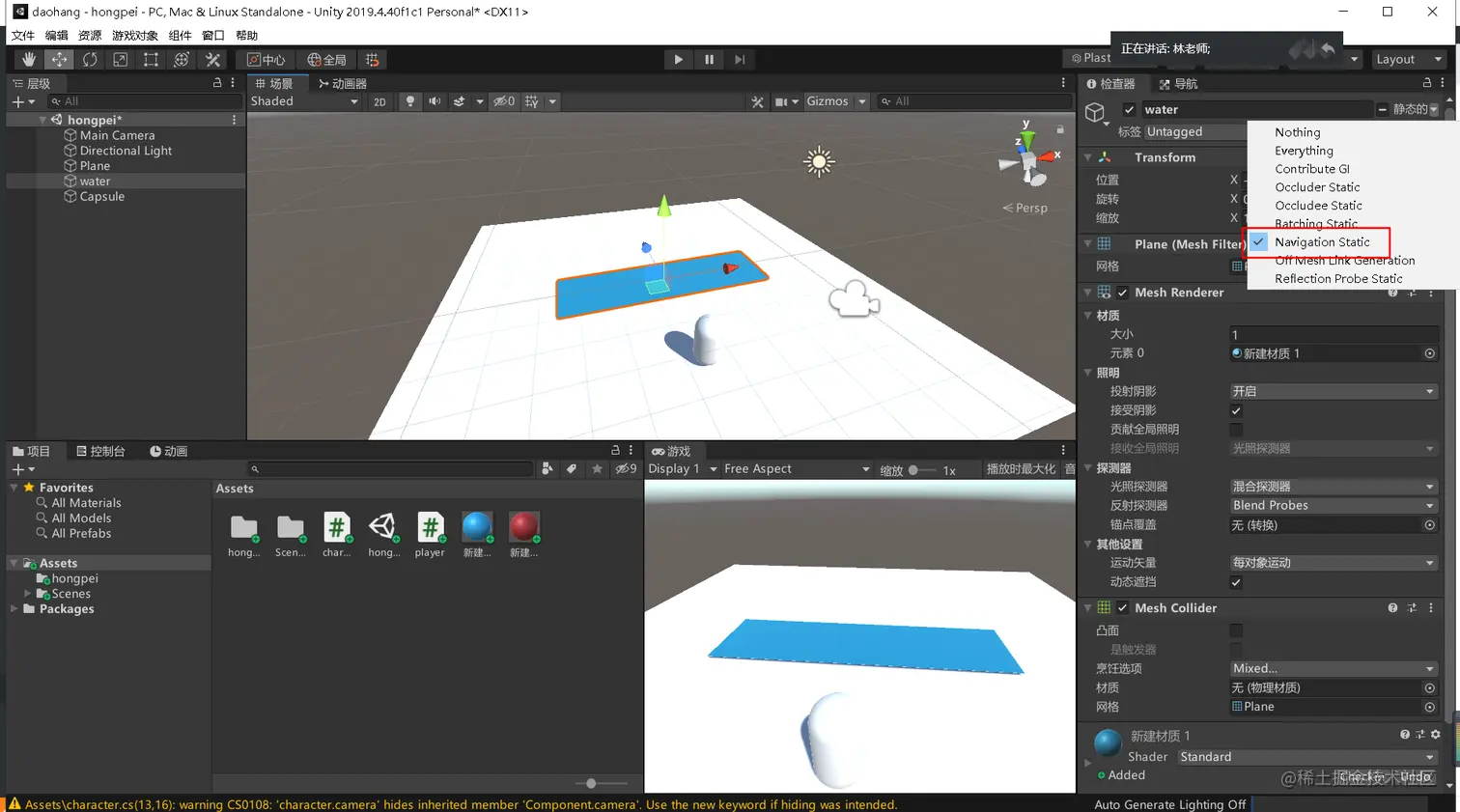The width and height of the screenshot is (1460, 812).
Task: Toggle Mesh Collider enabled checkbox
Action: pyautogui.click(x=1122, y=608)
